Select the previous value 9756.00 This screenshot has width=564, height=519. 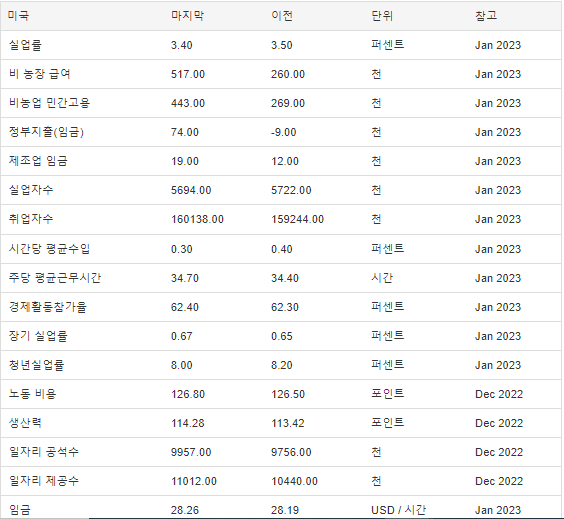click(291, 452)
